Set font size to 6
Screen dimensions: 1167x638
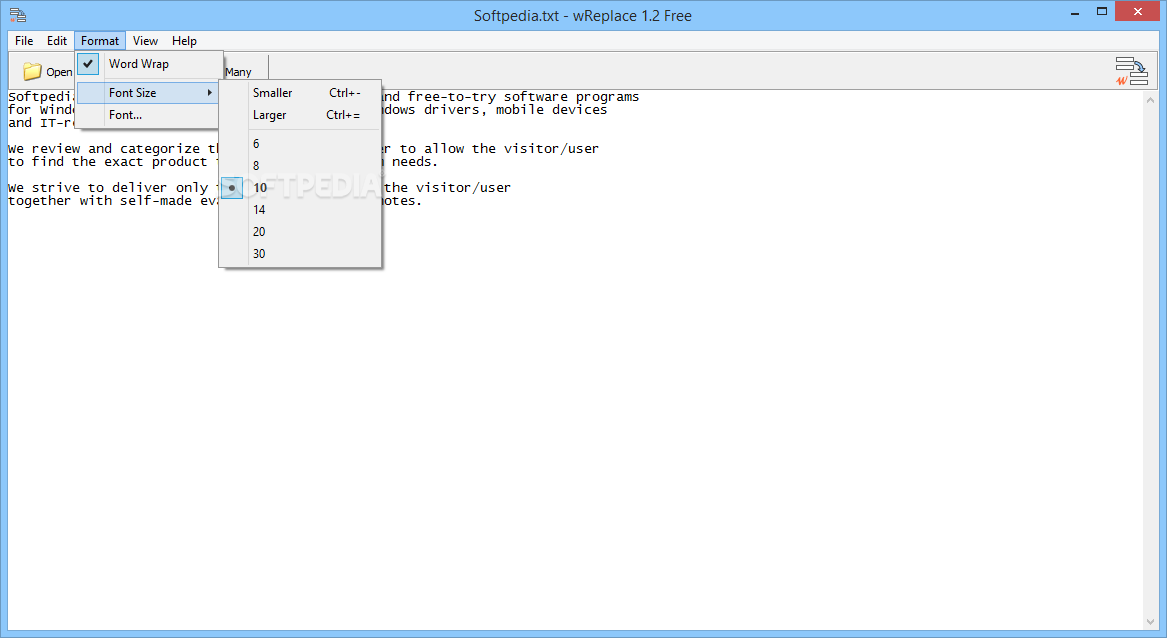tap(301, 144)
